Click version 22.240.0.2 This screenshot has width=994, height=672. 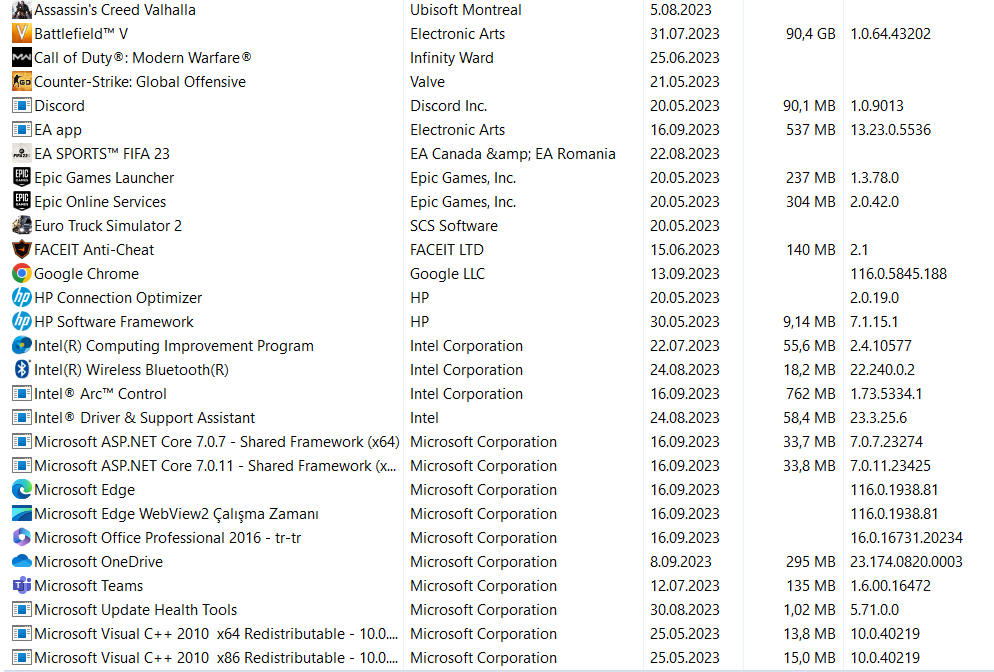[882, 370]
